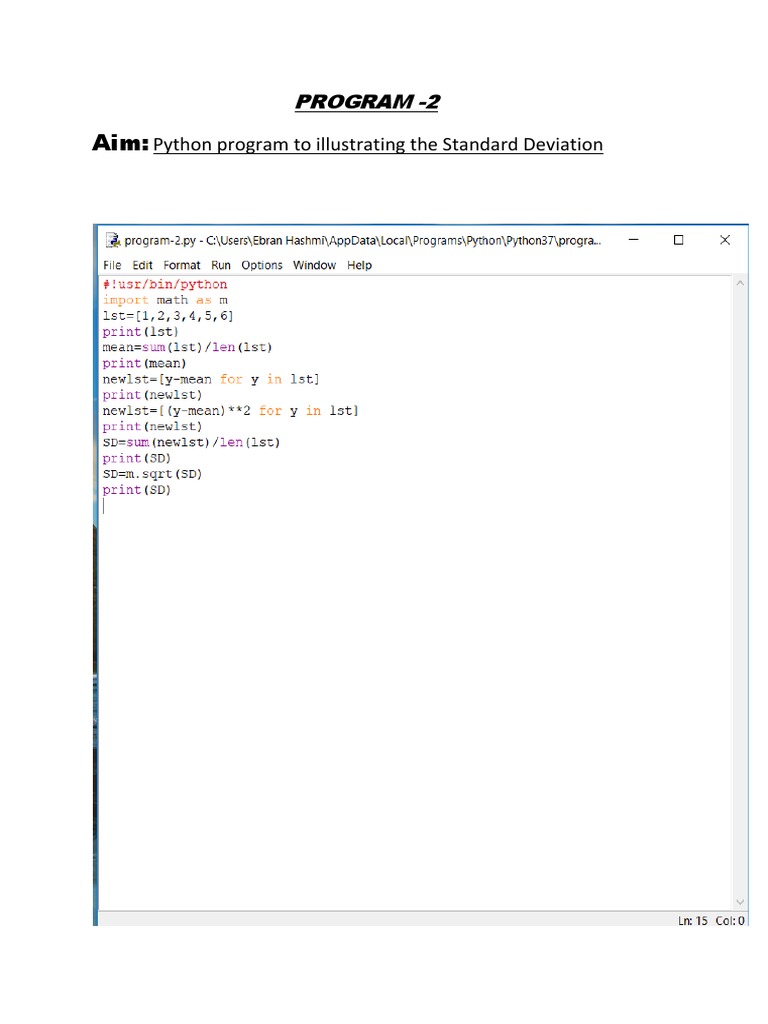Click the 'lst=[1,2,3,4,5,6]' code line
This screenshot has width=768, height=1024.
tap(168, 316)
